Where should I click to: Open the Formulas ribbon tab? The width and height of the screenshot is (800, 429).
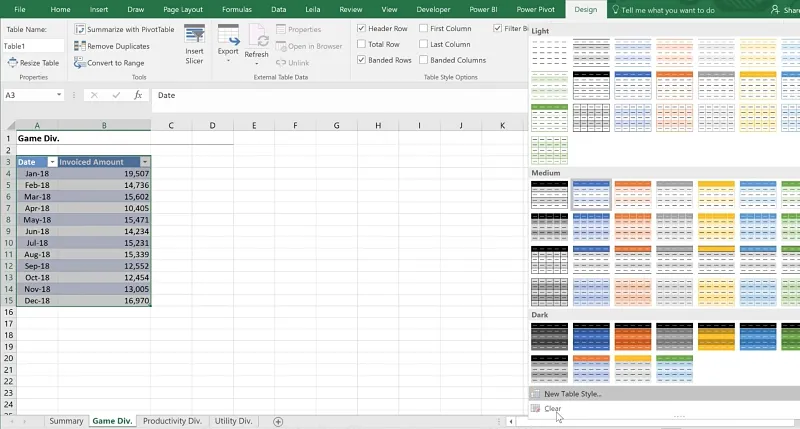tap(236, 9)
